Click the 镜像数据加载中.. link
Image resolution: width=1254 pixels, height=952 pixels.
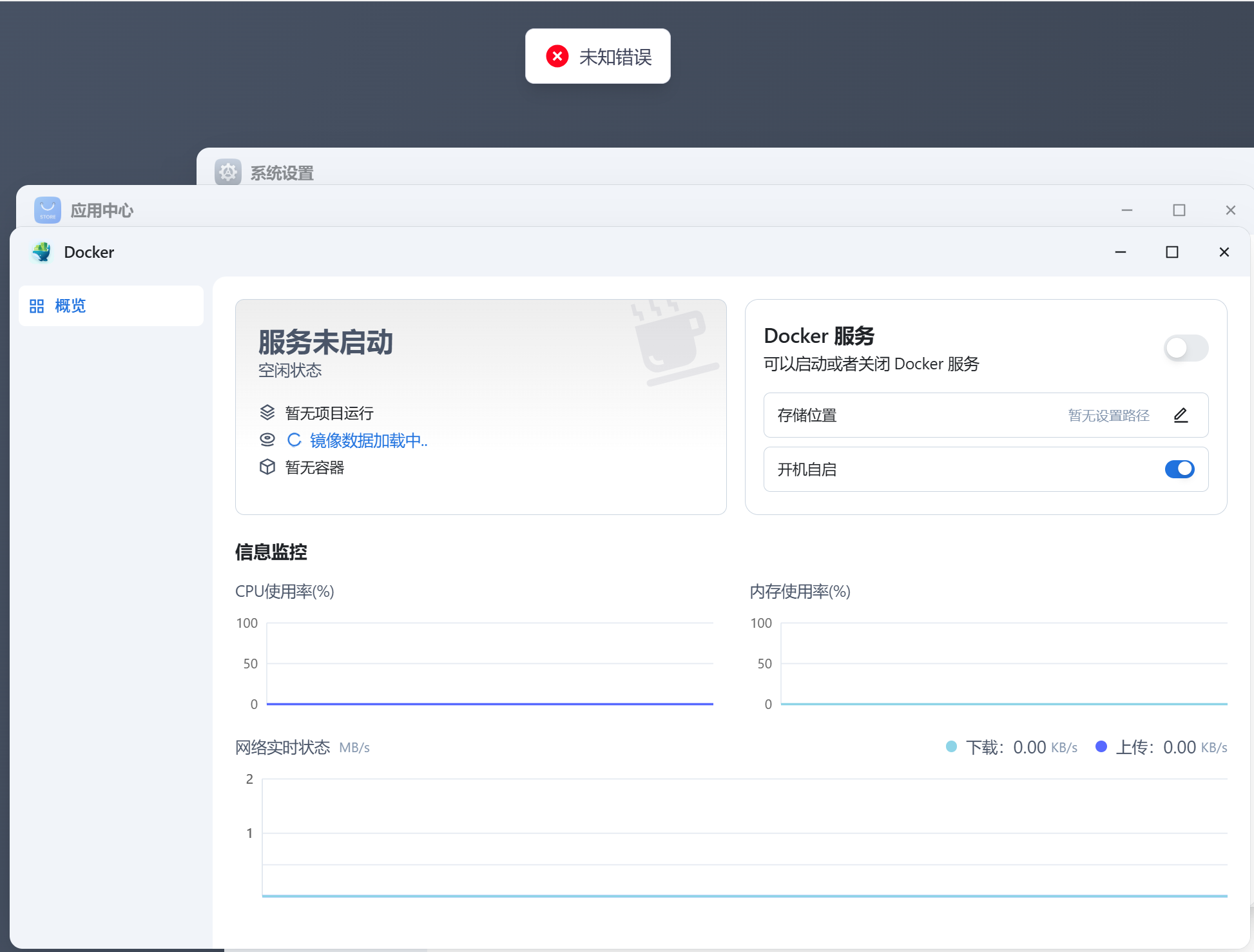coord(369,440)
